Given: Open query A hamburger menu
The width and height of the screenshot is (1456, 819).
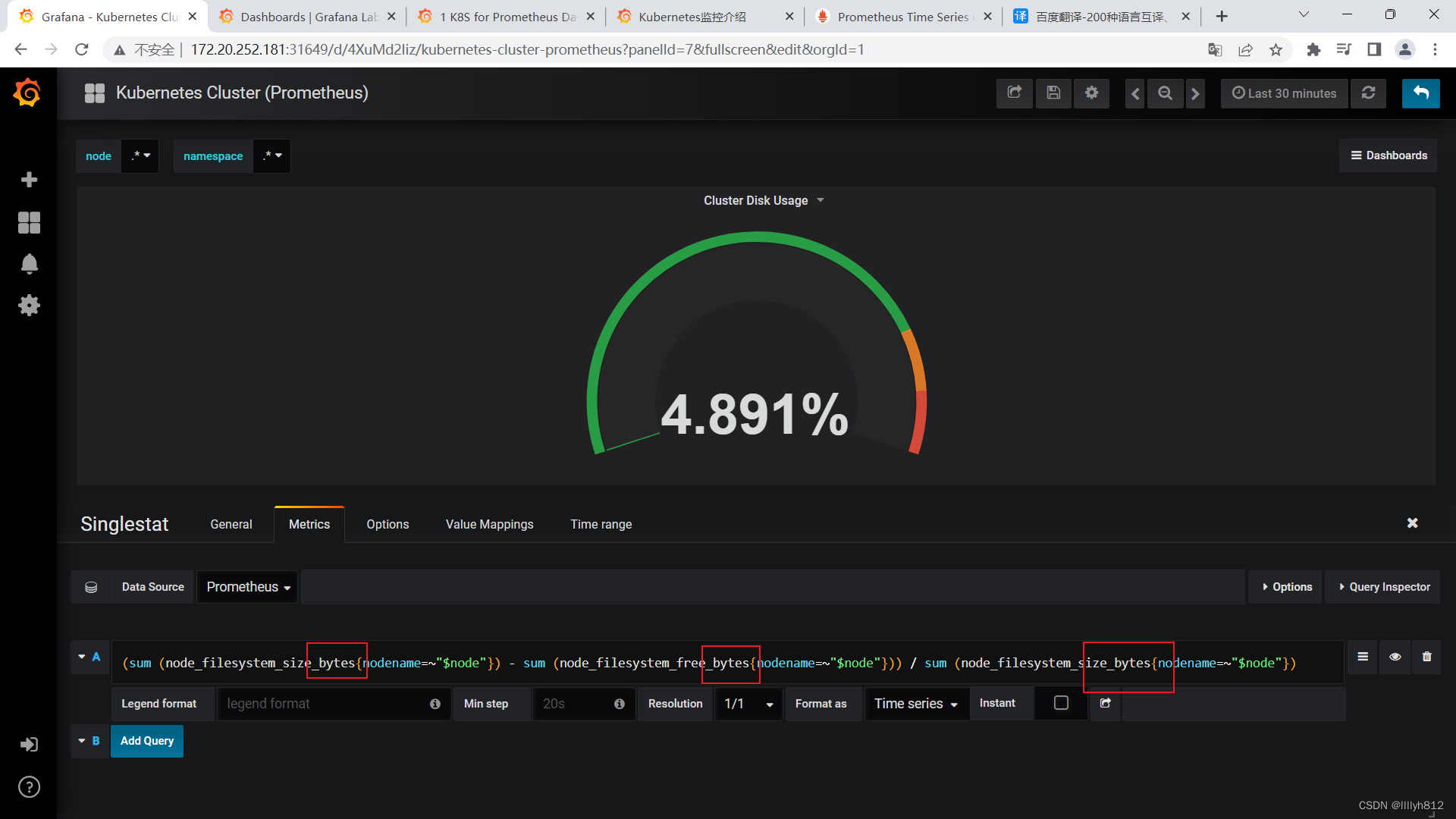Looking at the screenshot, I should click(1363, 657).
